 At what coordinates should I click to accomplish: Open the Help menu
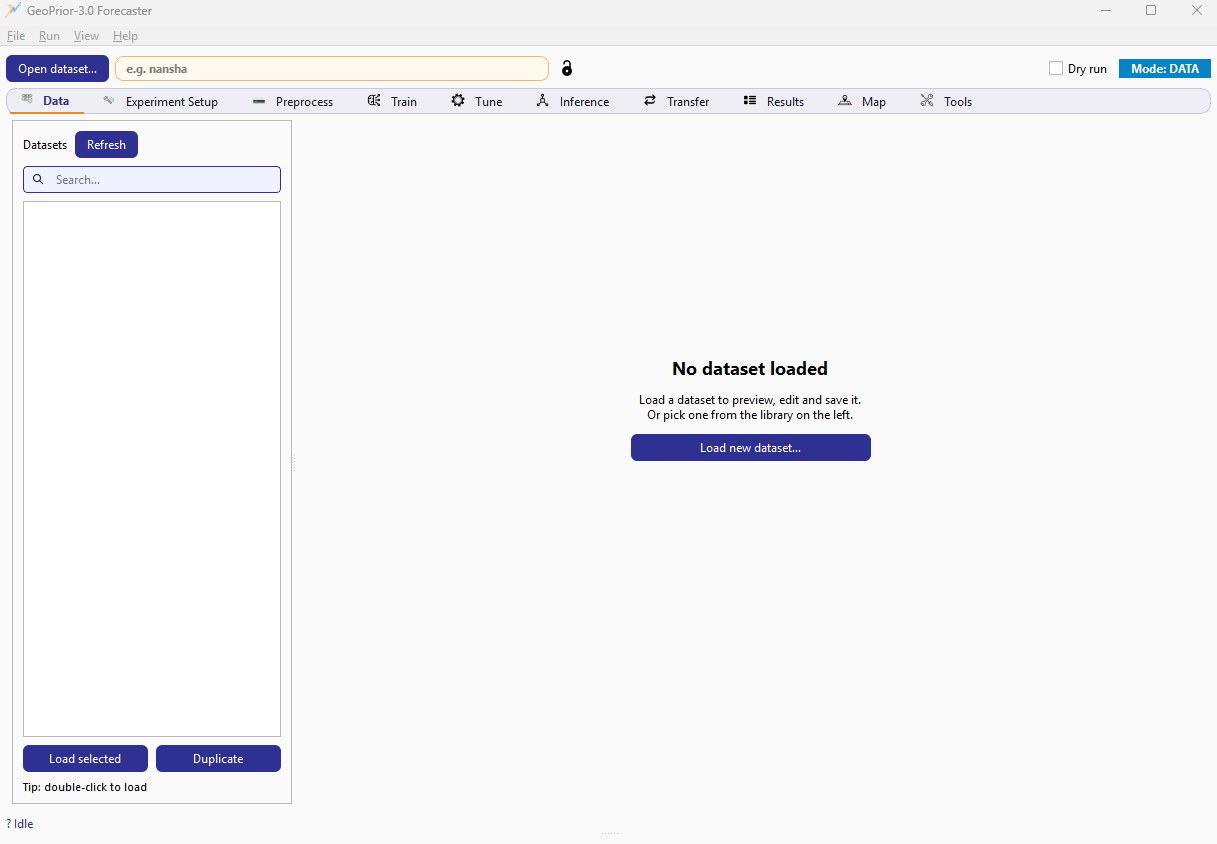[x=125, y=36]
